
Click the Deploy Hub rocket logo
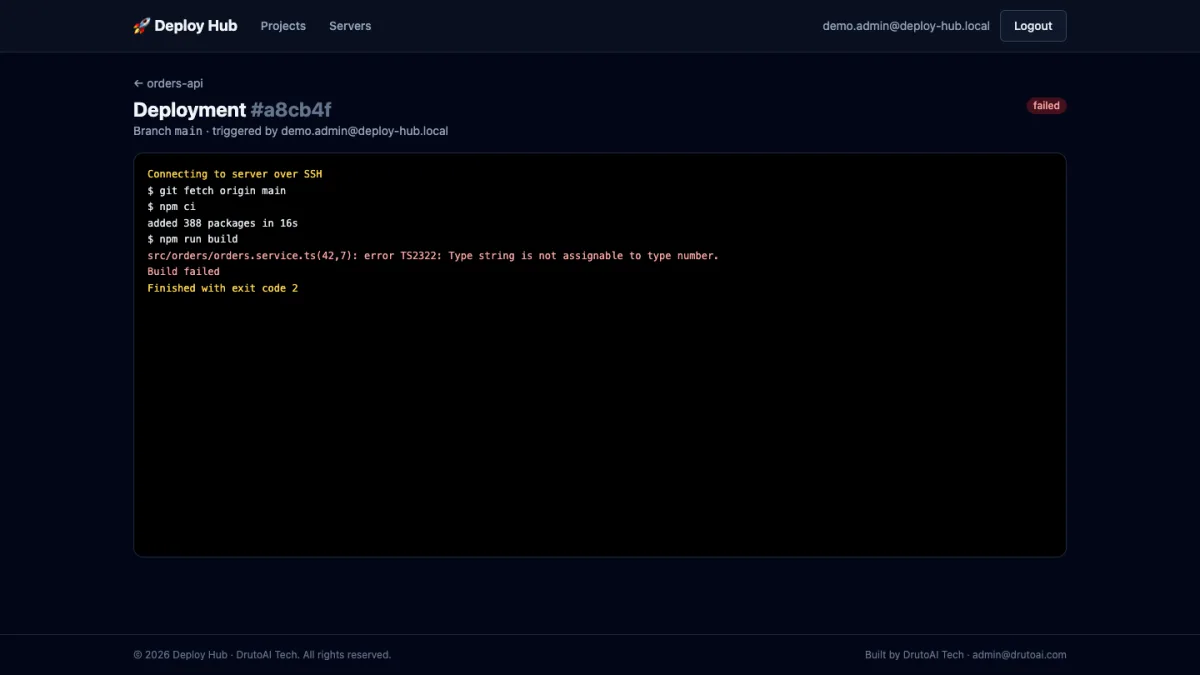point(185,26)
